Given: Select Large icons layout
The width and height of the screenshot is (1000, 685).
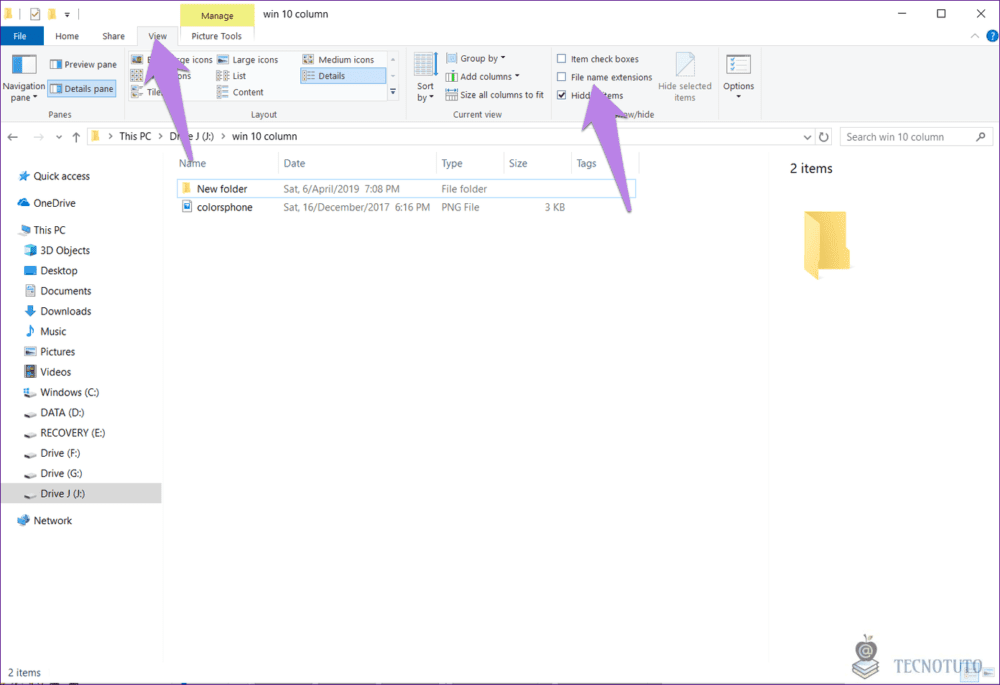Looking at the screenshot, I should click(x=247, y=59).
